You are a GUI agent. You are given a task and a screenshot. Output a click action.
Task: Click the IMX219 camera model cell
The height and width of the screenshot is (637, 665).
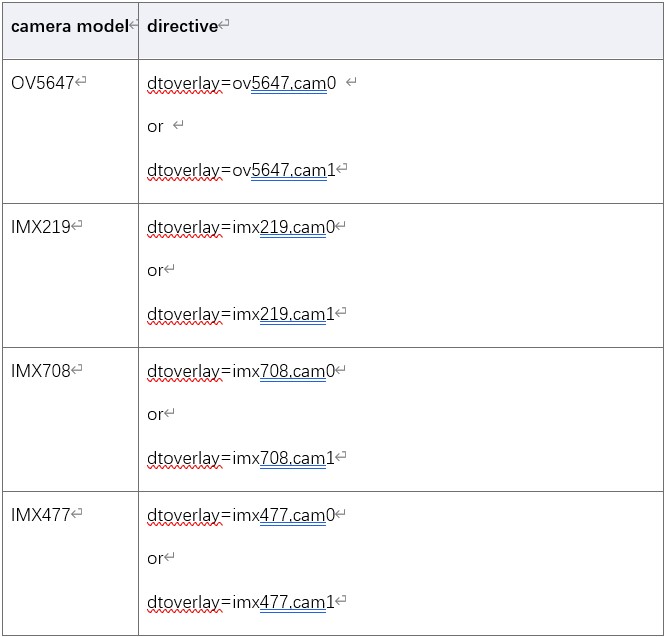(x=40, y=227)
